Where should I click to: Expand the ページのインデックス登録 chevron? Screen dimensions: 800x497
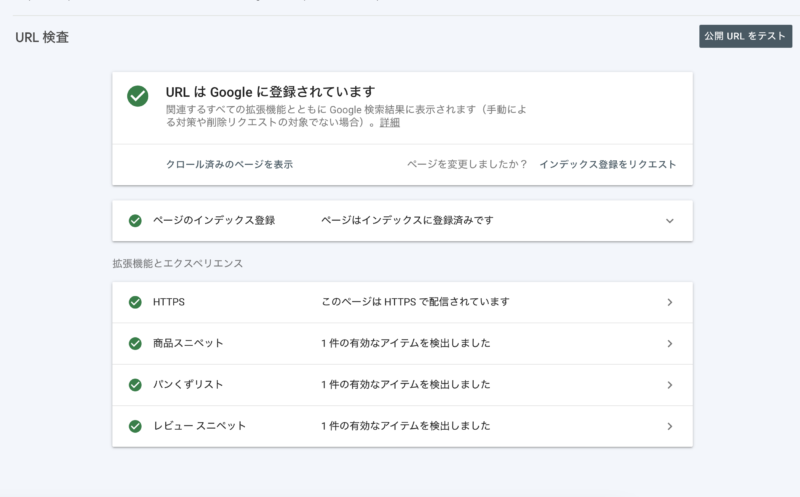click(670, 221)
